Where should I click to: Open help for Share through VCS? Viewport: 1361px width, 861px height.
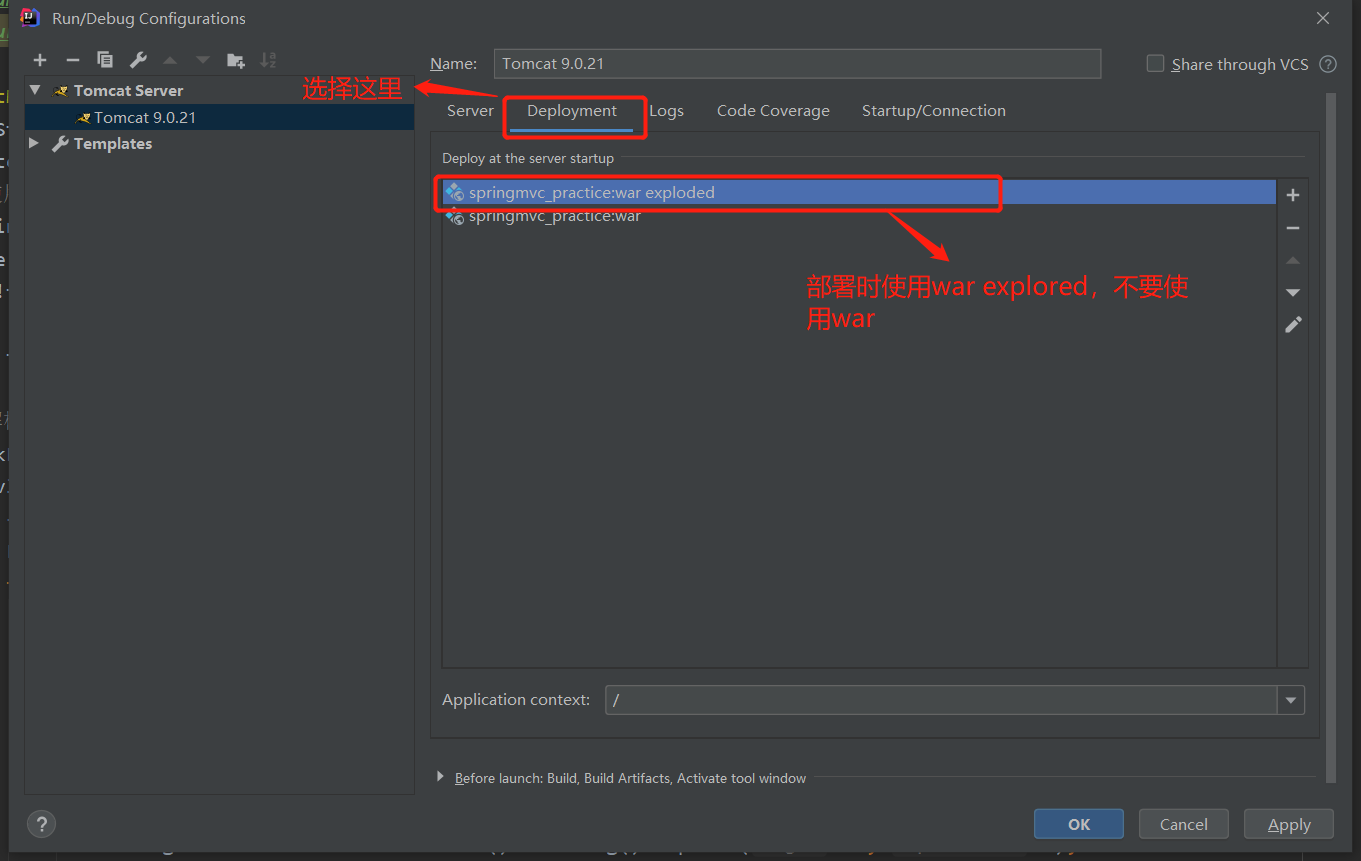point(1328,64)
